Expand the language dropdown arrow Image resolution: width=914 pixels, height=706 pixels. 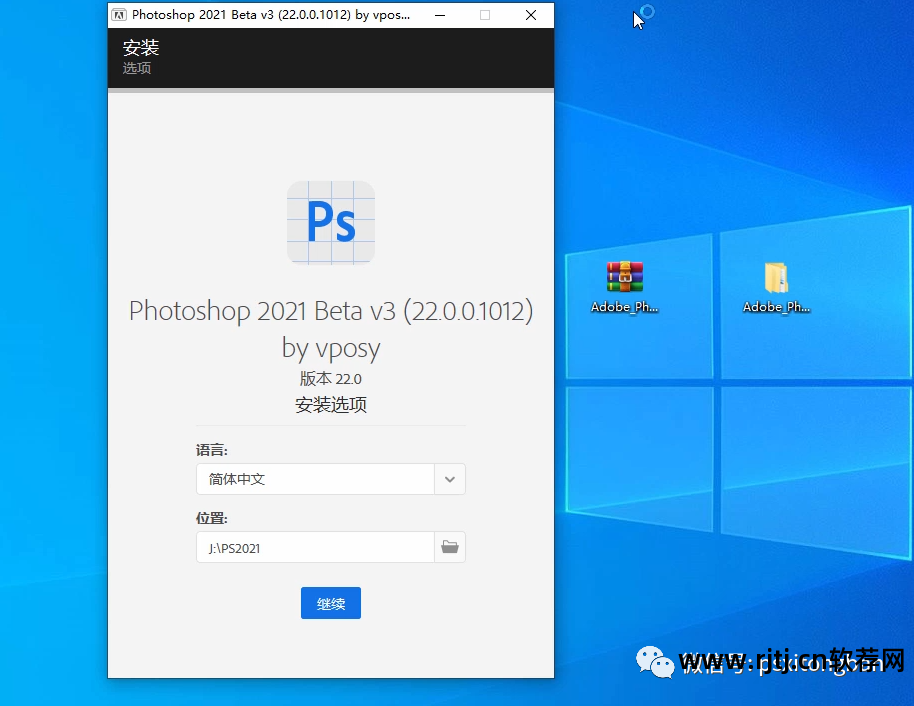pyautogui.click(x=449, y=479)
